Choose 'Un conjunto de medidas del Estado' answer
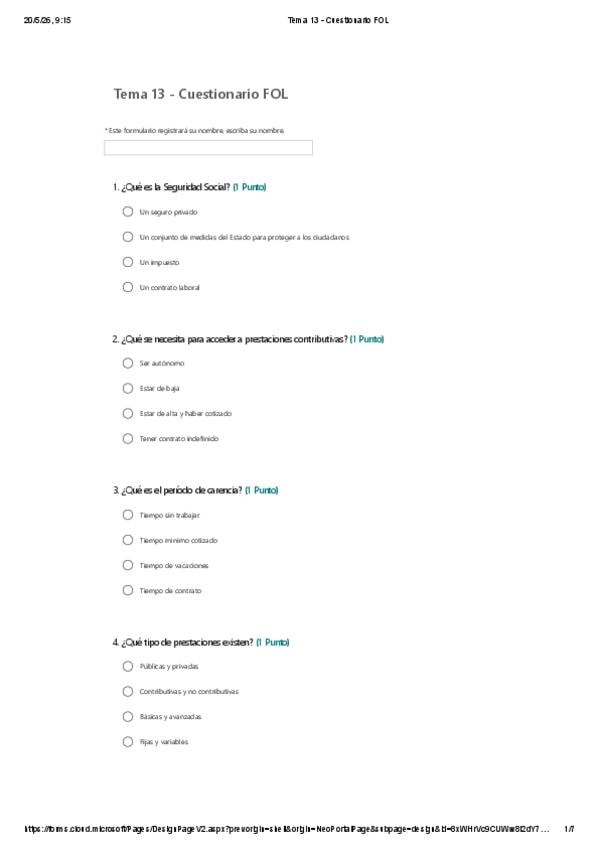This screenshot has width=599, height=848. [128, 237]
